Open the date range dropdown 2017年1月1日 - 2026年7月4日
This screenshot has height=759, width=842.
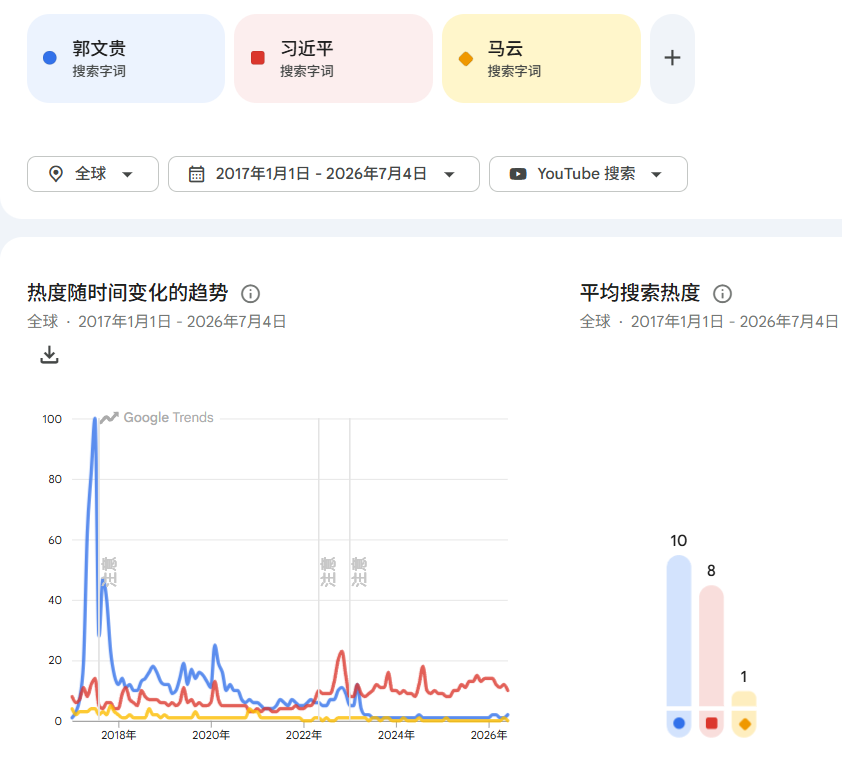coord(324,174)
